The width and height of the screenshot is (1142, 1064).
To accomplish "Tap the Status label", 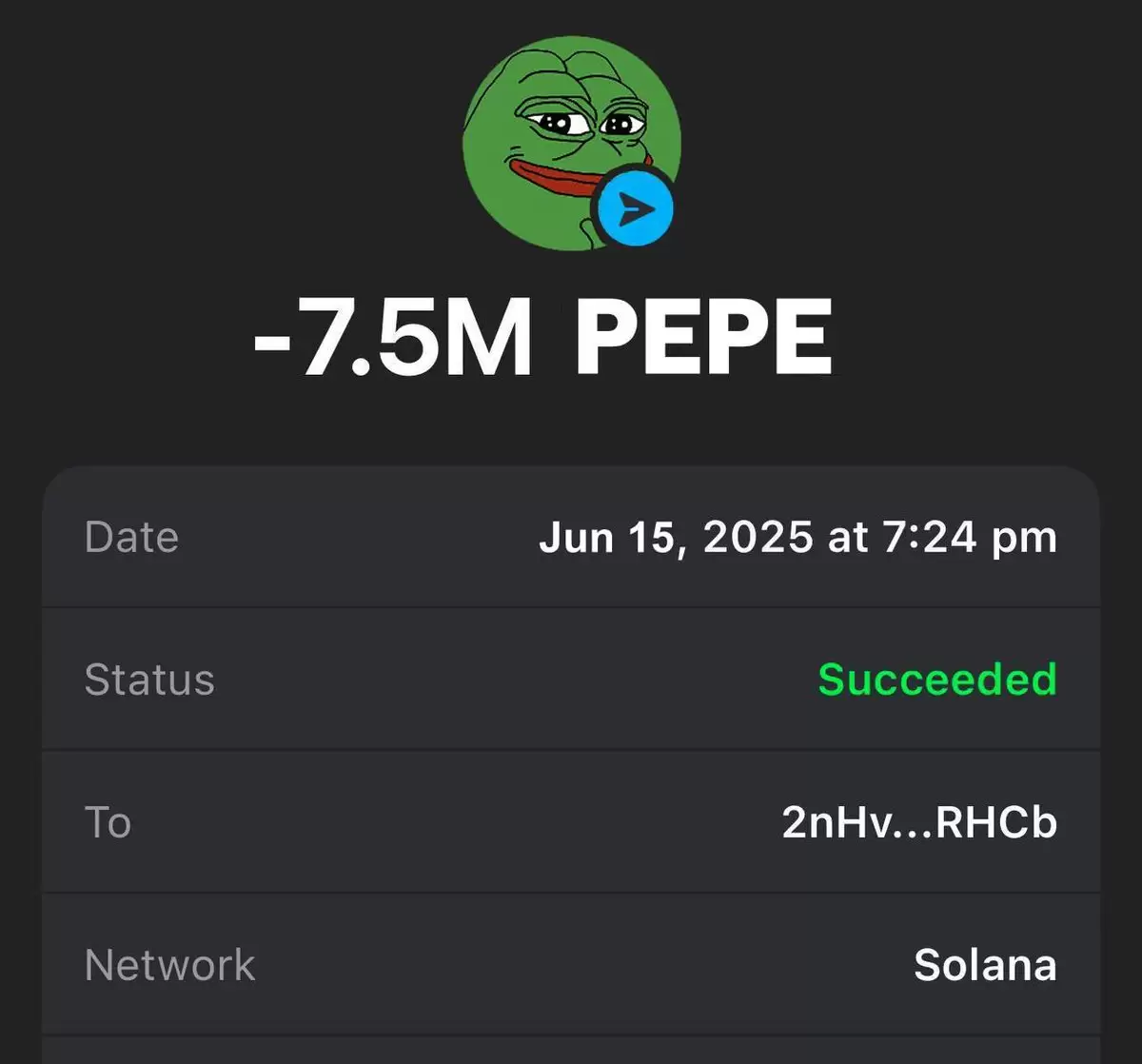I will pyautogui.click(x=149, y=680).
